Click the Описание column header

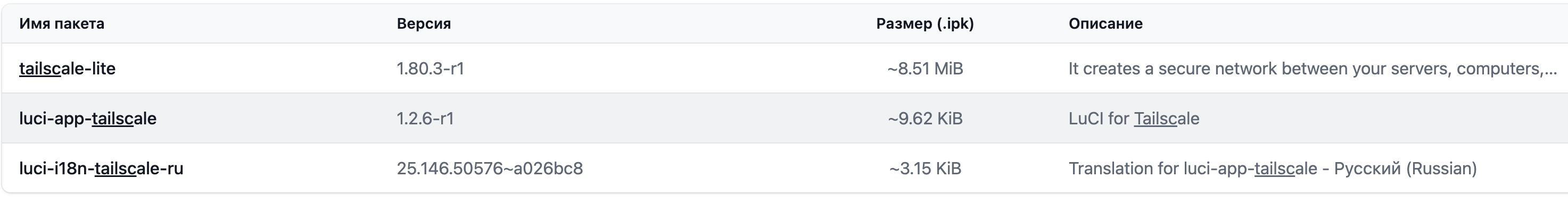pos(1105,24)
